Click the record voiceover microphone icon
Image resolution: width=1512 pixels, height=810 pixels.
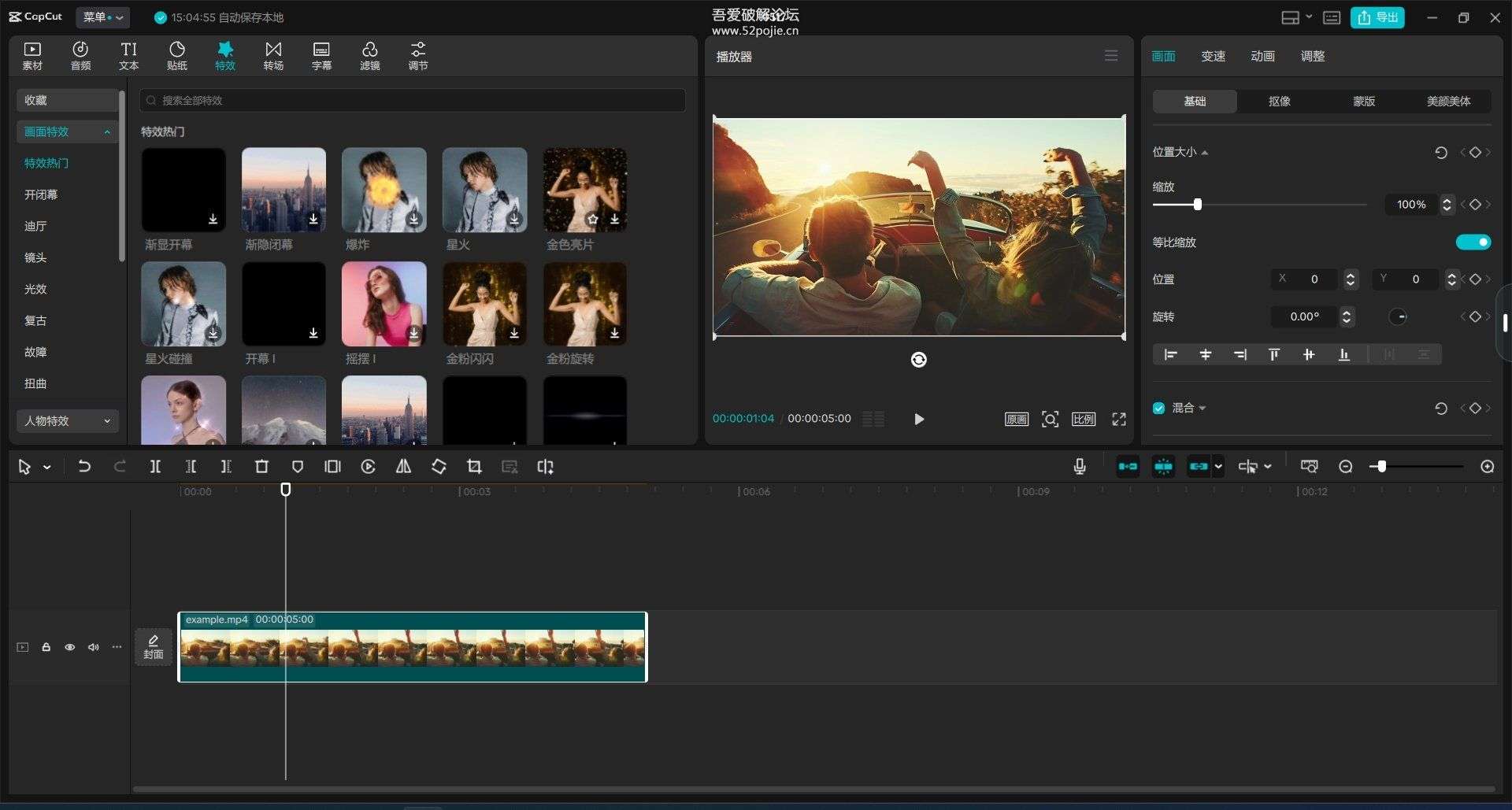(x=1080, y=466)
